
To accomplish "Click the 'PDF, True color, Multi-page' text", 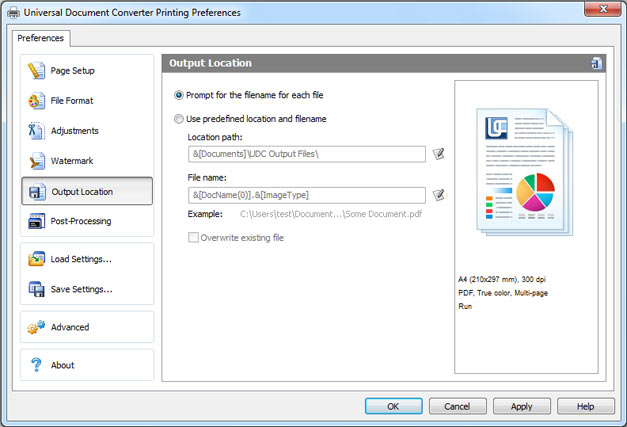I will [503, 293].
